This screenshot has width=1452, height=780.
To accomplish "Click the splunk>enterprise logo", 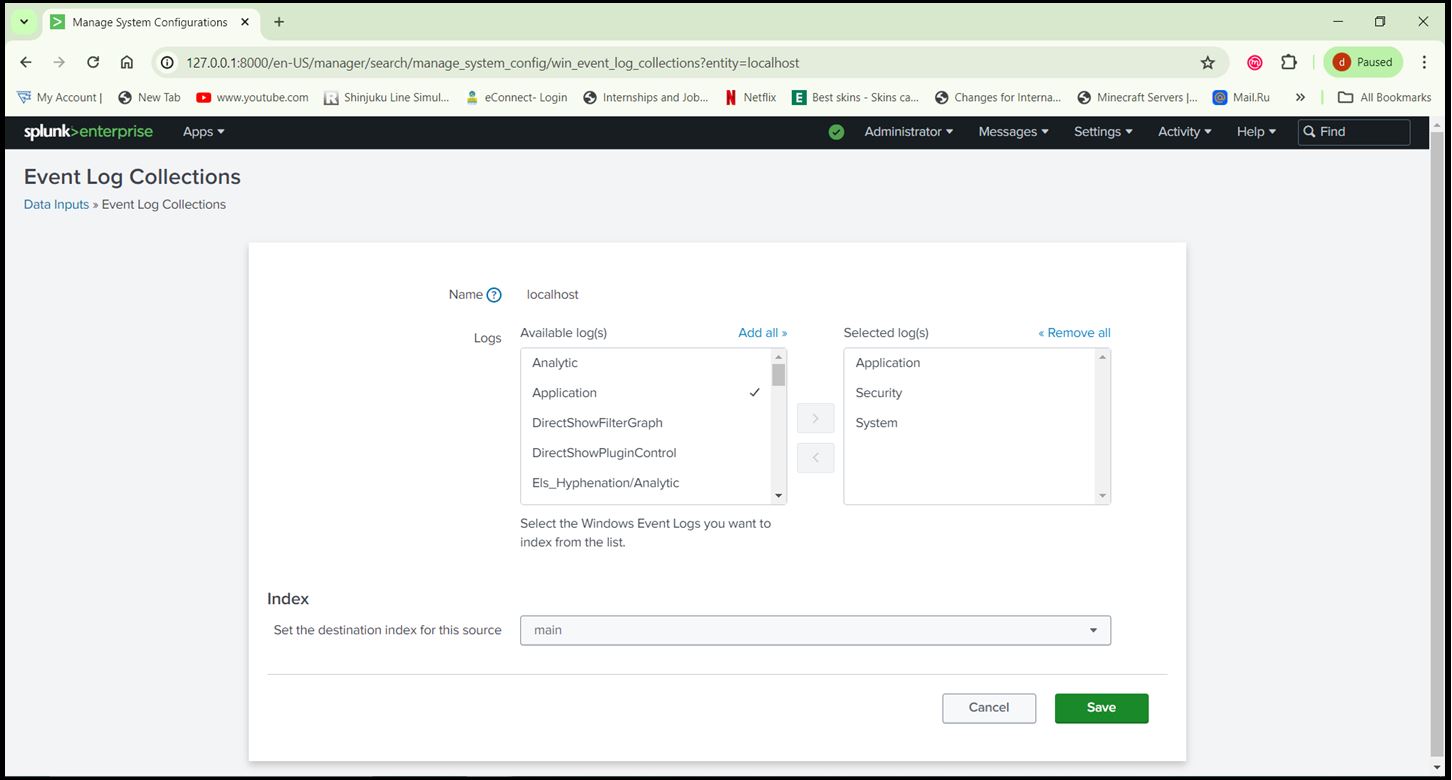I will pyautogui.click(x=89, y=131).
